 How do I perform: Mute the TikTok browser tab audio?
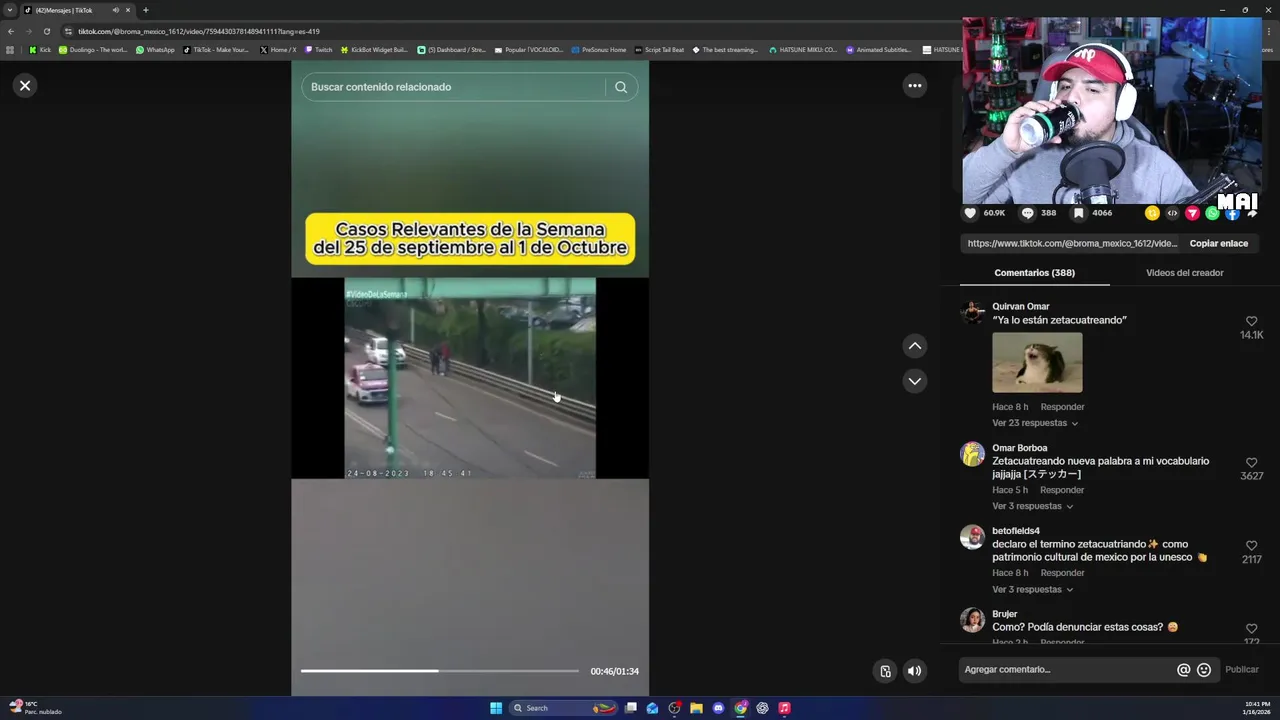(x=115, y=10)
